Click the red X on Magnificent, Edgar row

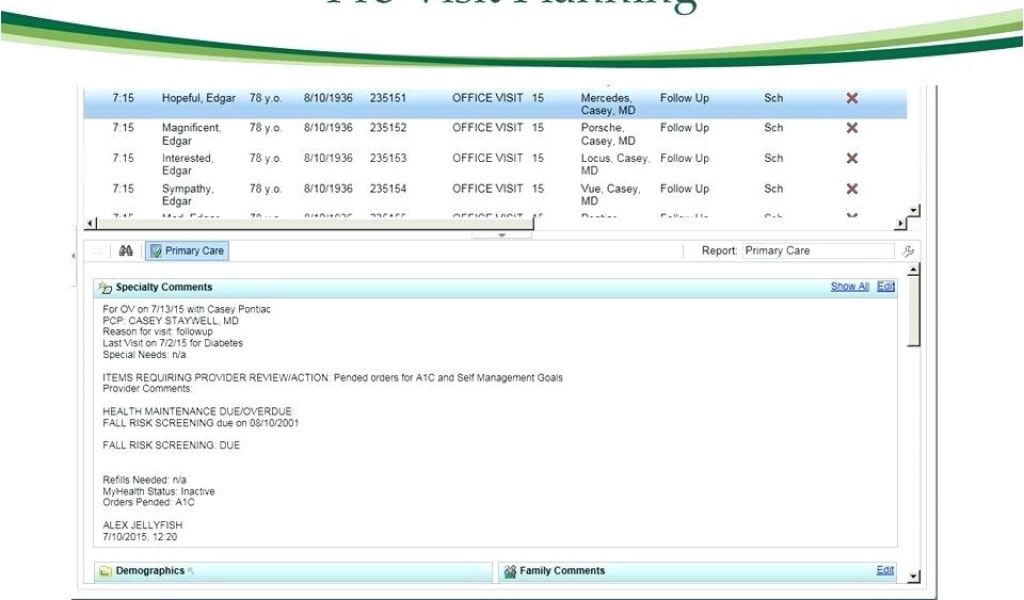pyautogui.click(x=852, y=128)
